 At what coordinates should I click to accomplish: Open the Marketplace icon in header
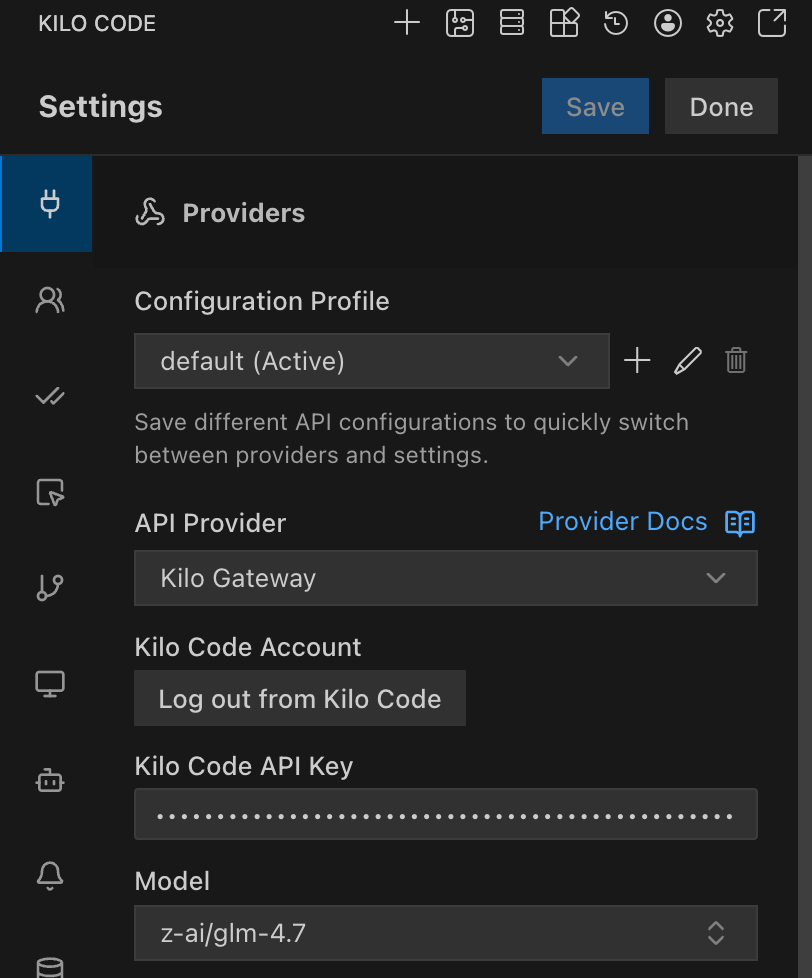pos(564,24)
